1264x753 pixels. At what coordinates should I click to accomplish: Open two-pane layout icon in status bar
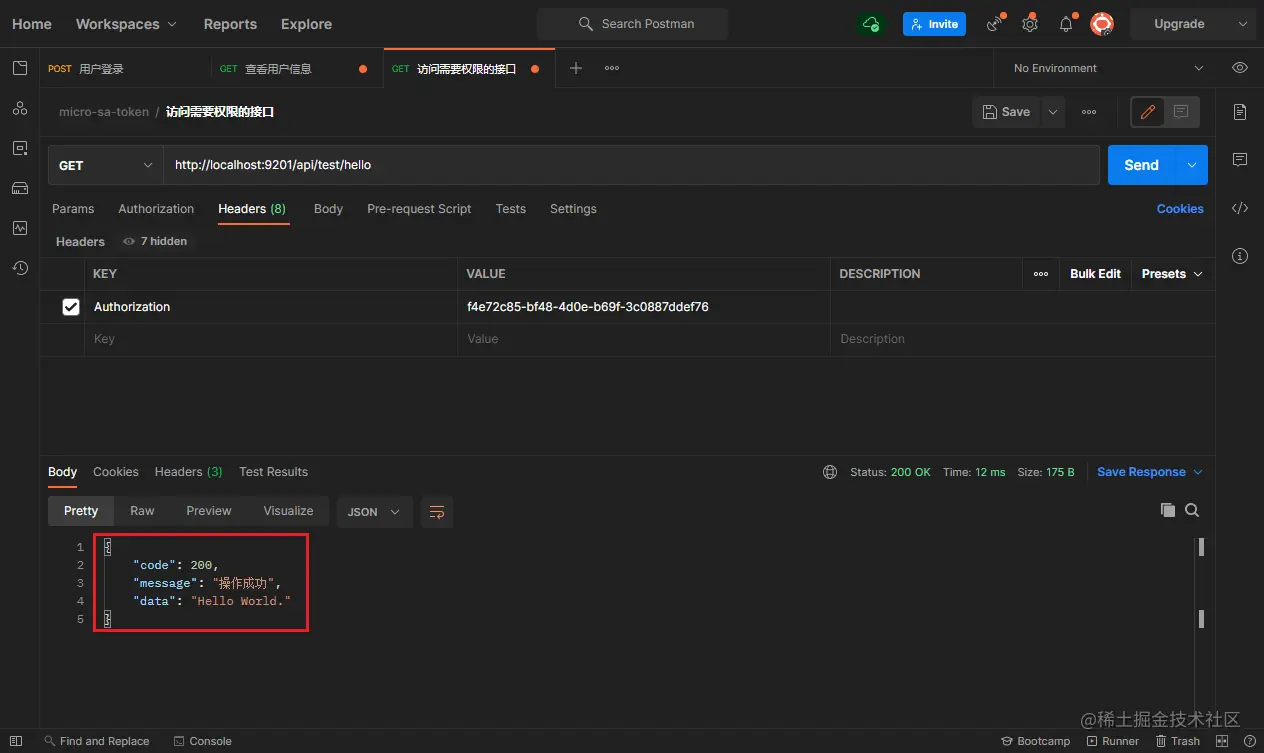(x=1222, y=741)
